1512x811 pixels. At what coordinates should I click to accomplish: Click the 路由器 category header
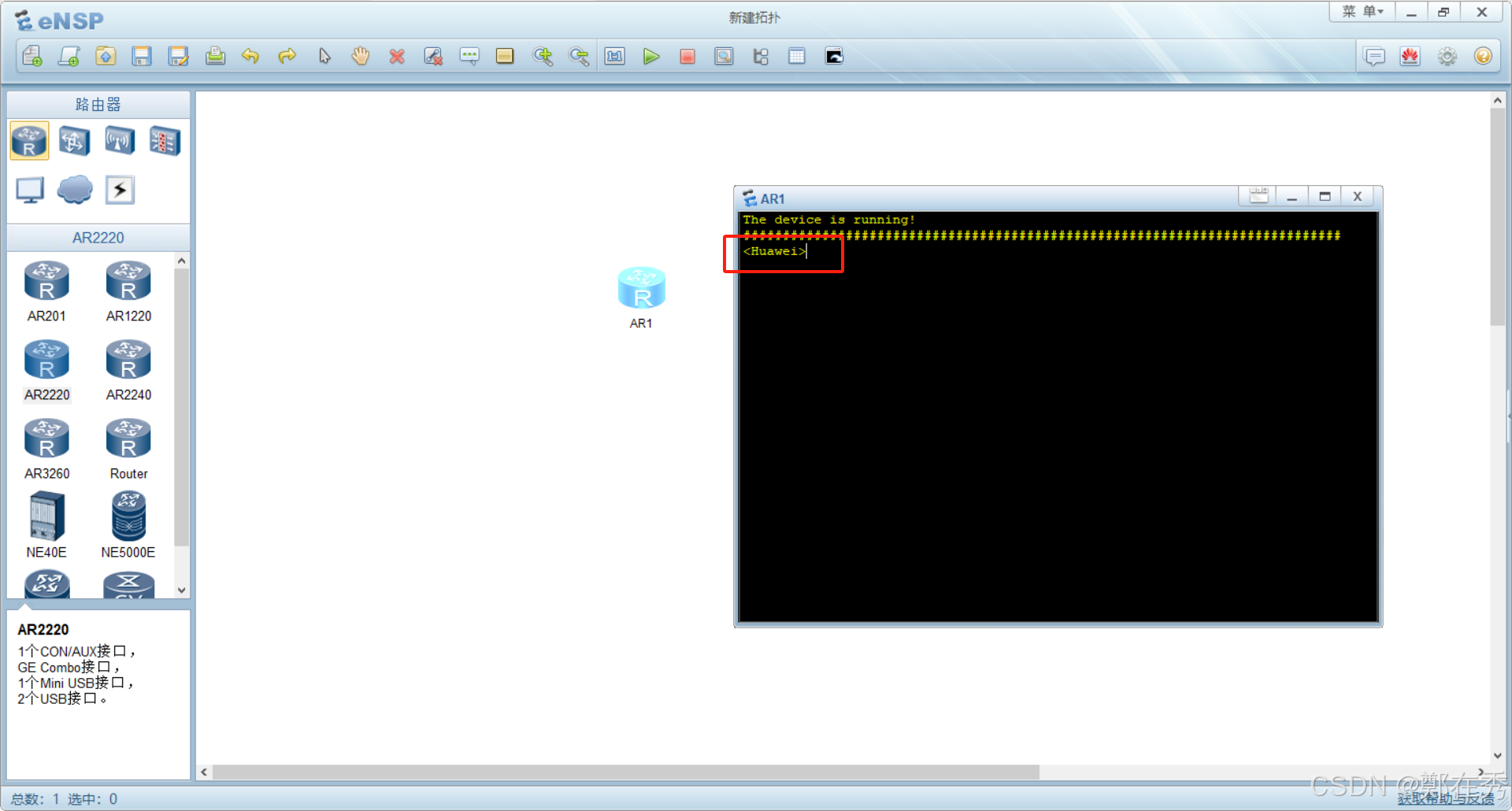coord(98,105)
